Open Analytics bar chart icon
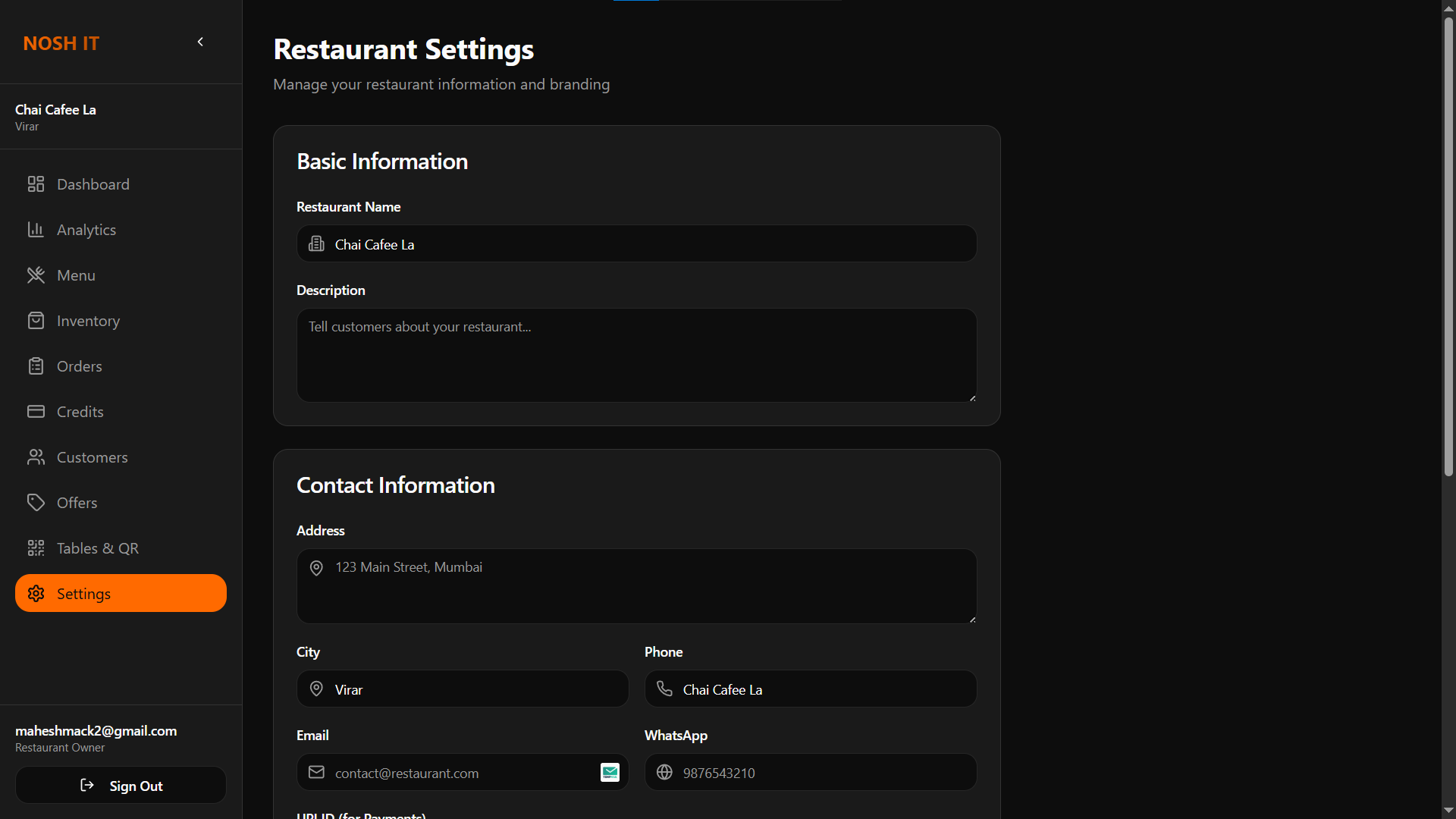 point(36,230)
